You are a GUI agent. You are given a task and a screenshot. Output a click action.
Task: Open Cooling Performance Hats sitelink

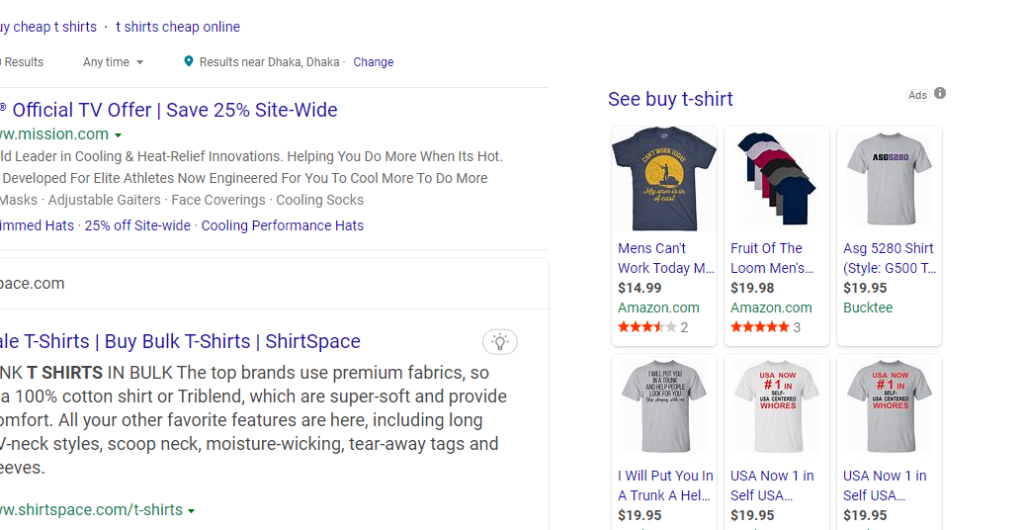point(282,226)
